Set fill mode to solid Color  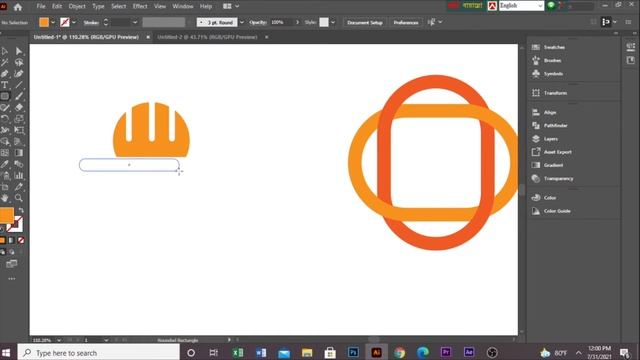(x=2, y=240)
